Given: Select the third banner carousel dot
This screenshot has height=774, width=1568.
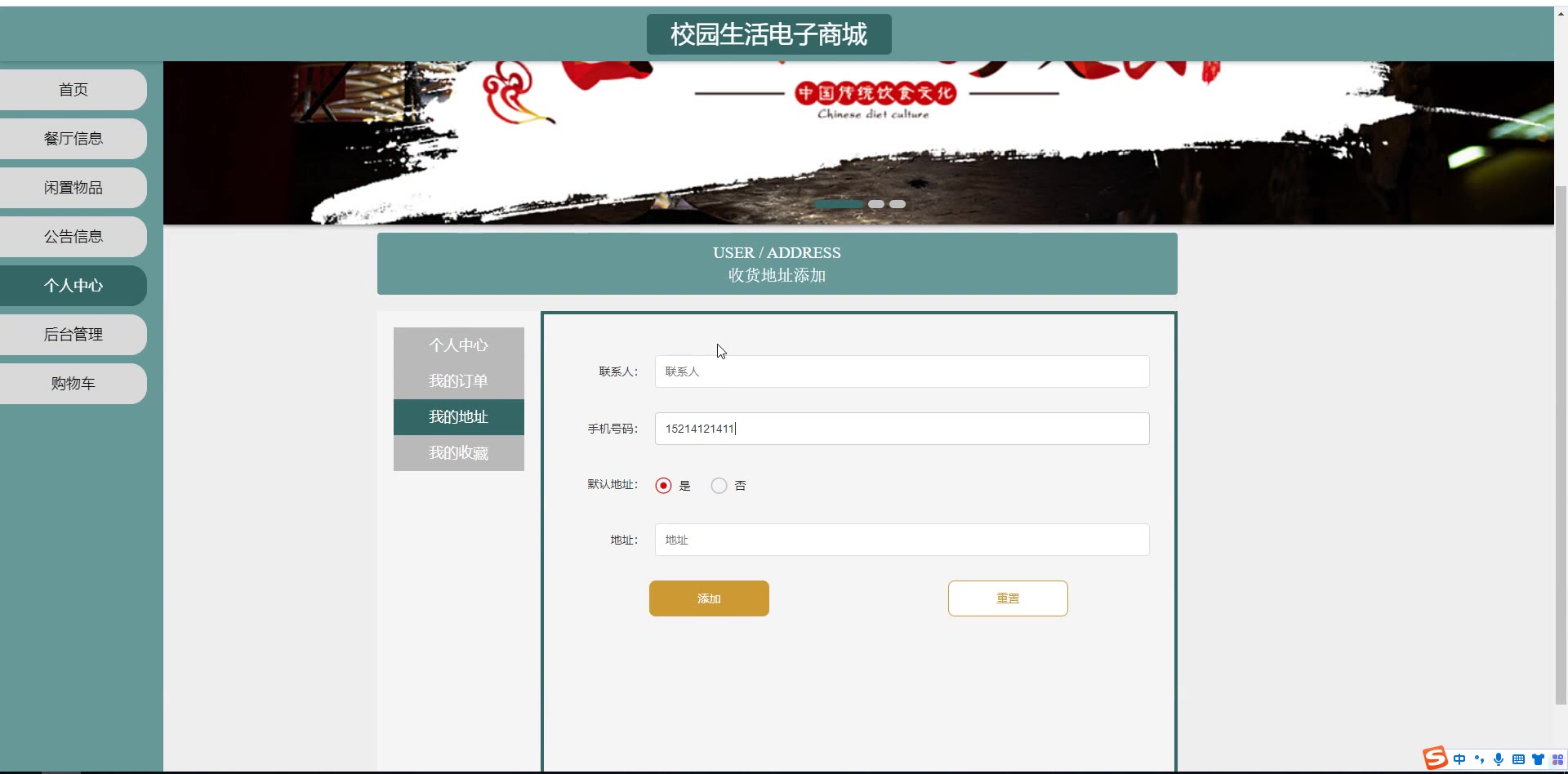Looking at the screenshot, I should pyautogui.click(x=898, y=204).
